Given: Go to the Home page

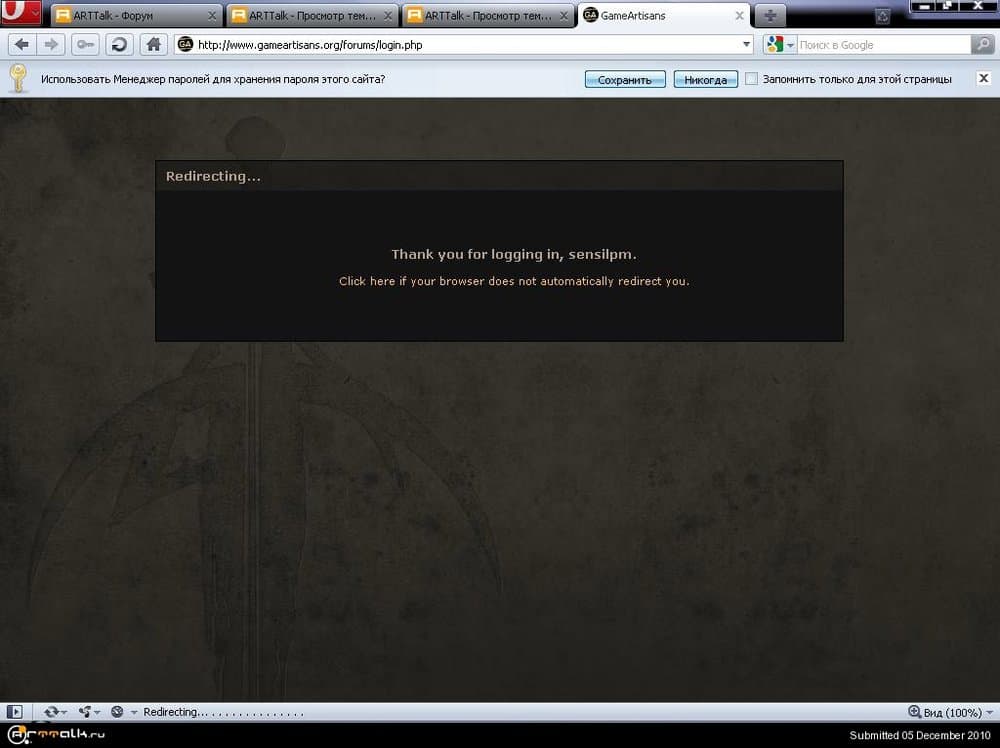Looking at the screenshot, I should [x=153, y=45].
